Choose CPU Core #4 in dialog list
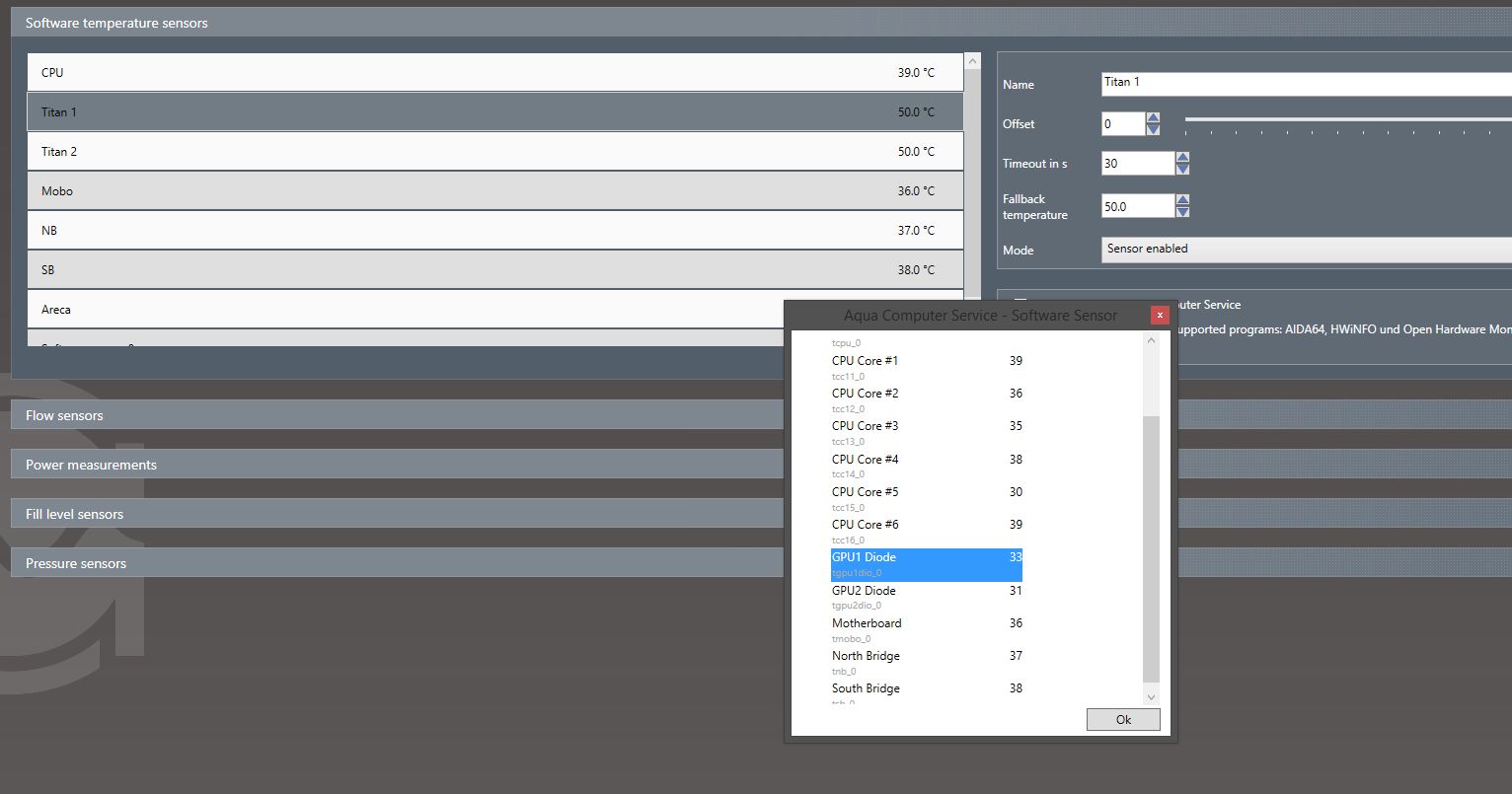This screenshot has width=1512, height=794. (866, 460)
